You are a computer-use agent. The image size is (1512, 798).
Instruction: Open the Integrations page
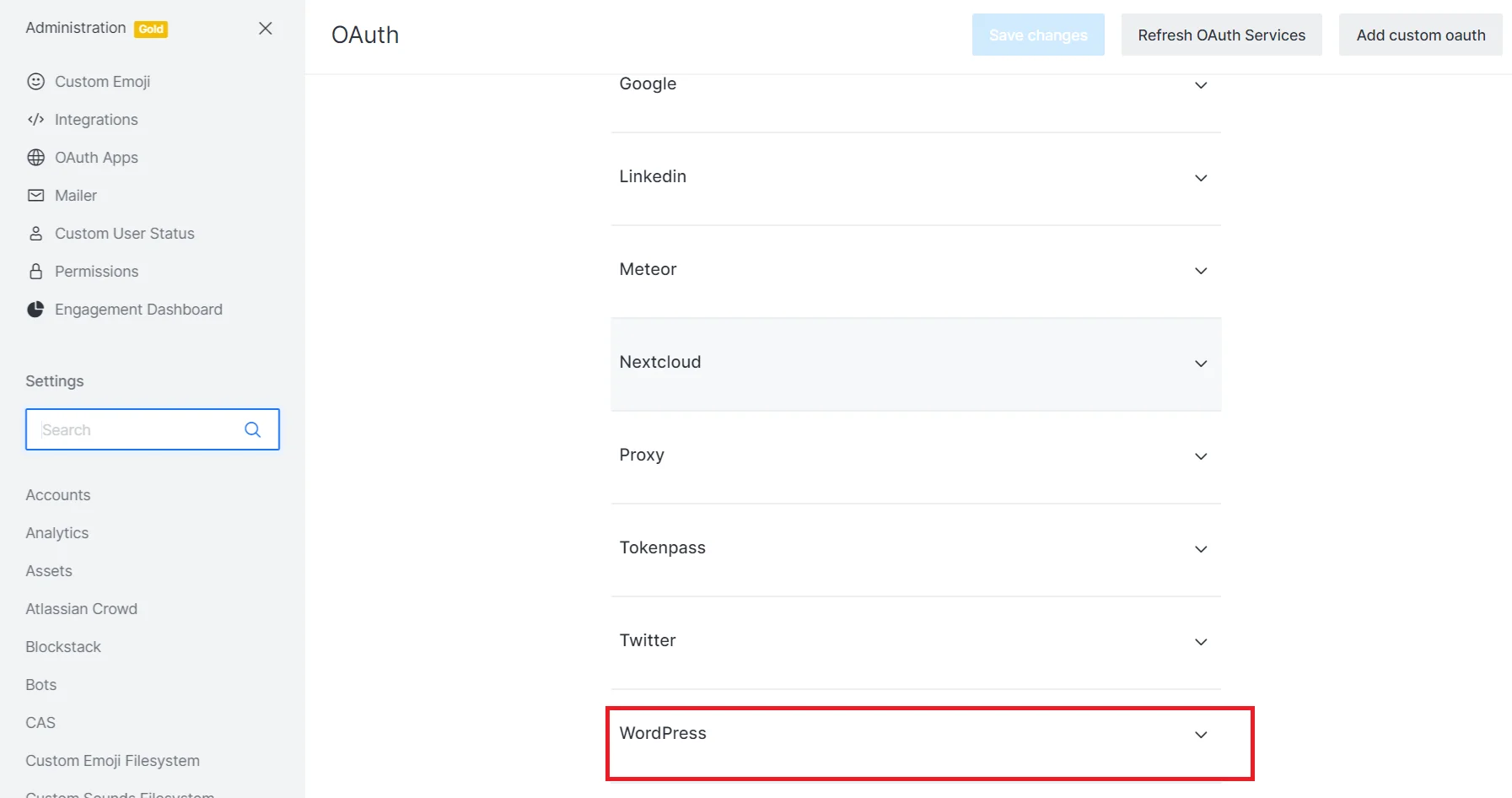tap(96, 119)
